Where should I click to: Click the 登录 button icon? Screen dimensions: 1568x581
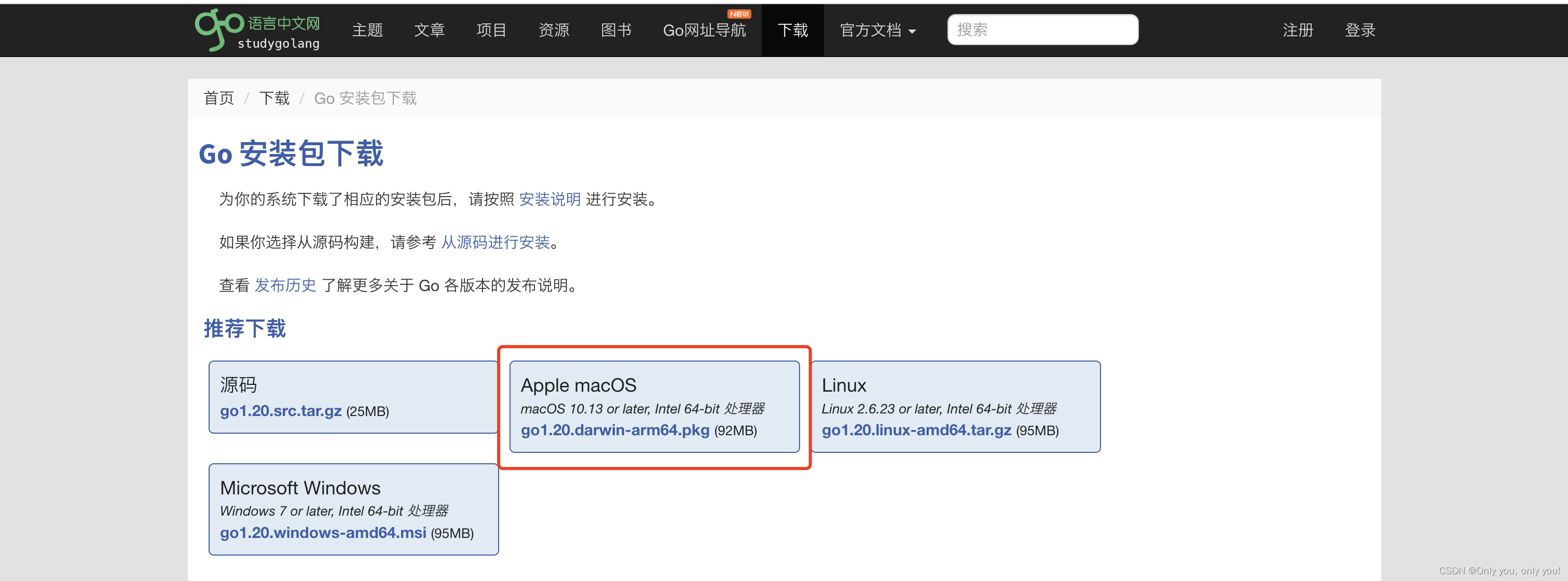[x=1361, y=29]
